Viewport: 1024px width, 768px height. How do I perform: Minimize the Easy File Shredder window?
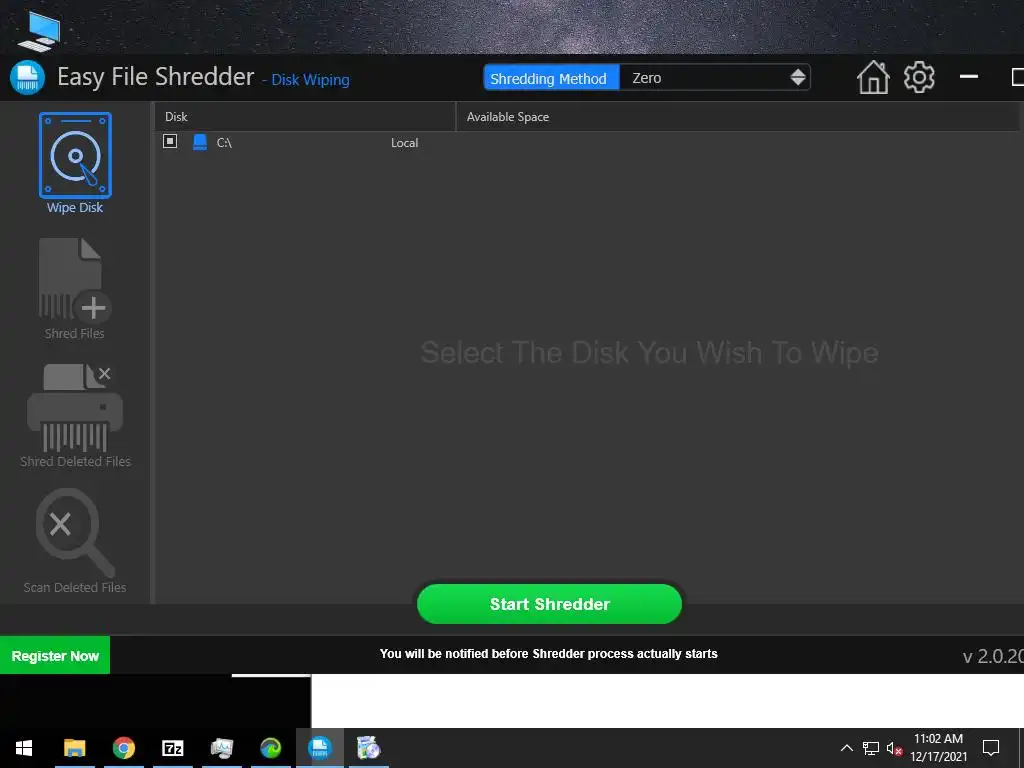coord(968,77)
